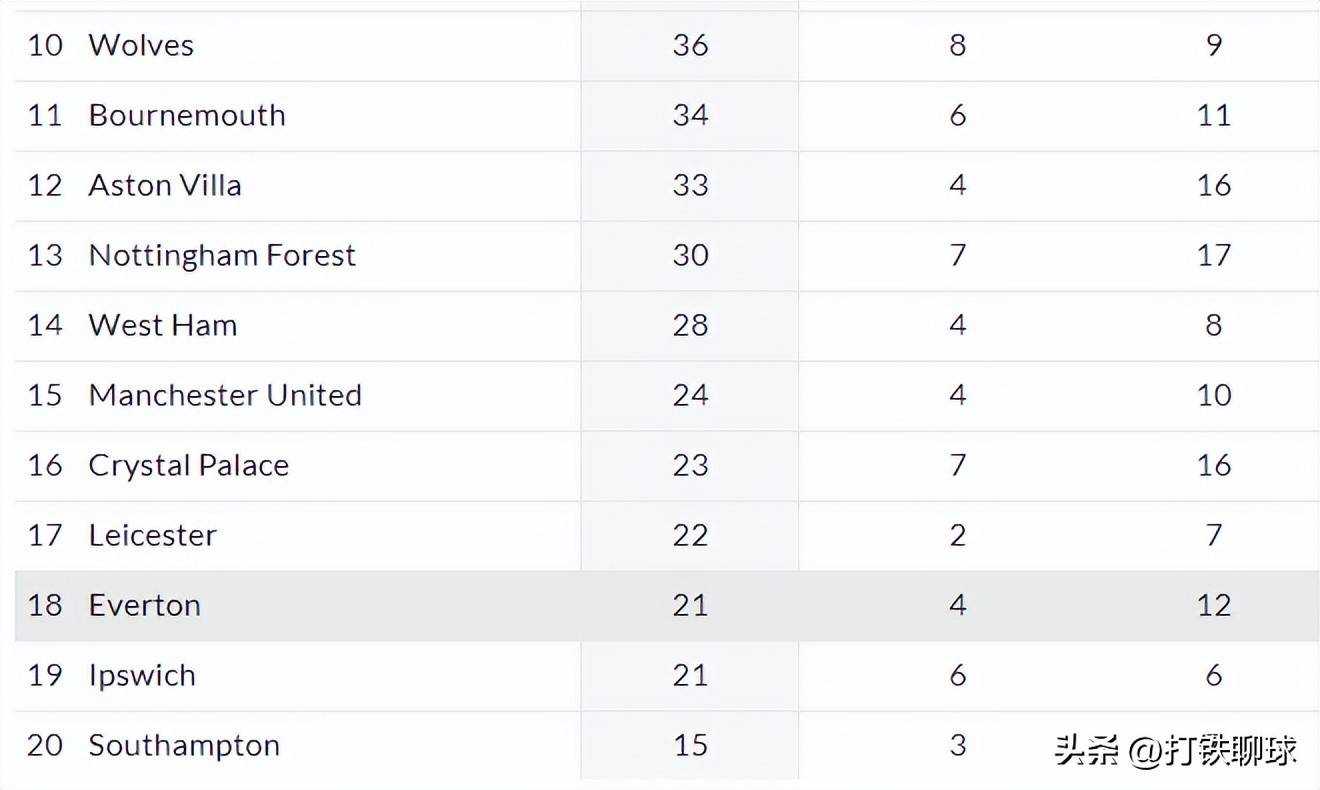The height and width of the screenshot is (790, 1320).
Task: Click the West Ham team name
Action: point(163,325)
